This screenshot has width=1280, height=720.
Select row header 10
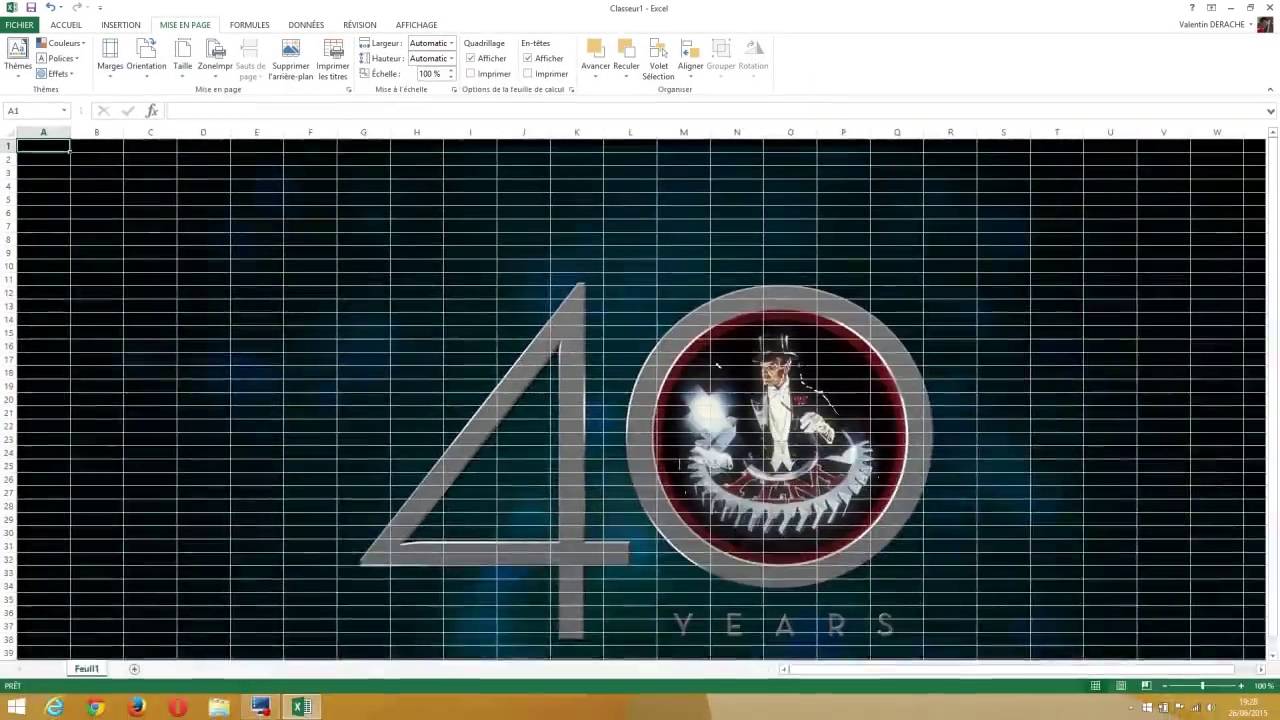[x=8, y=266]
